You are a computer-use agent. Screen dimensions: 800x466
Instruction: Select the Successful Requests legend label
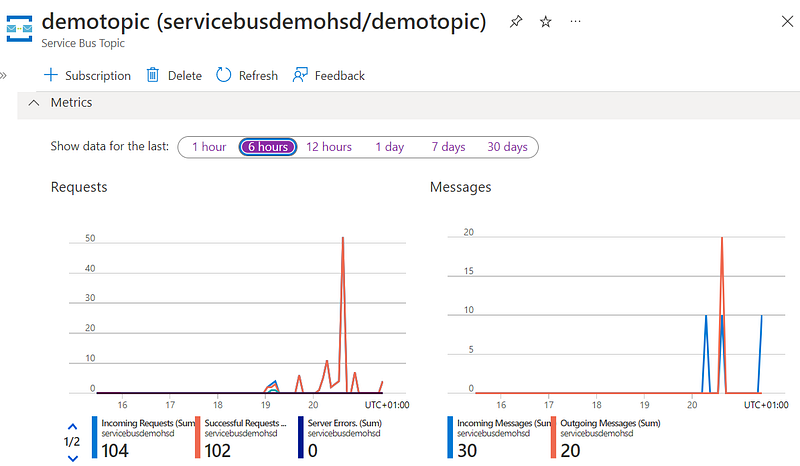click(245, 423)
